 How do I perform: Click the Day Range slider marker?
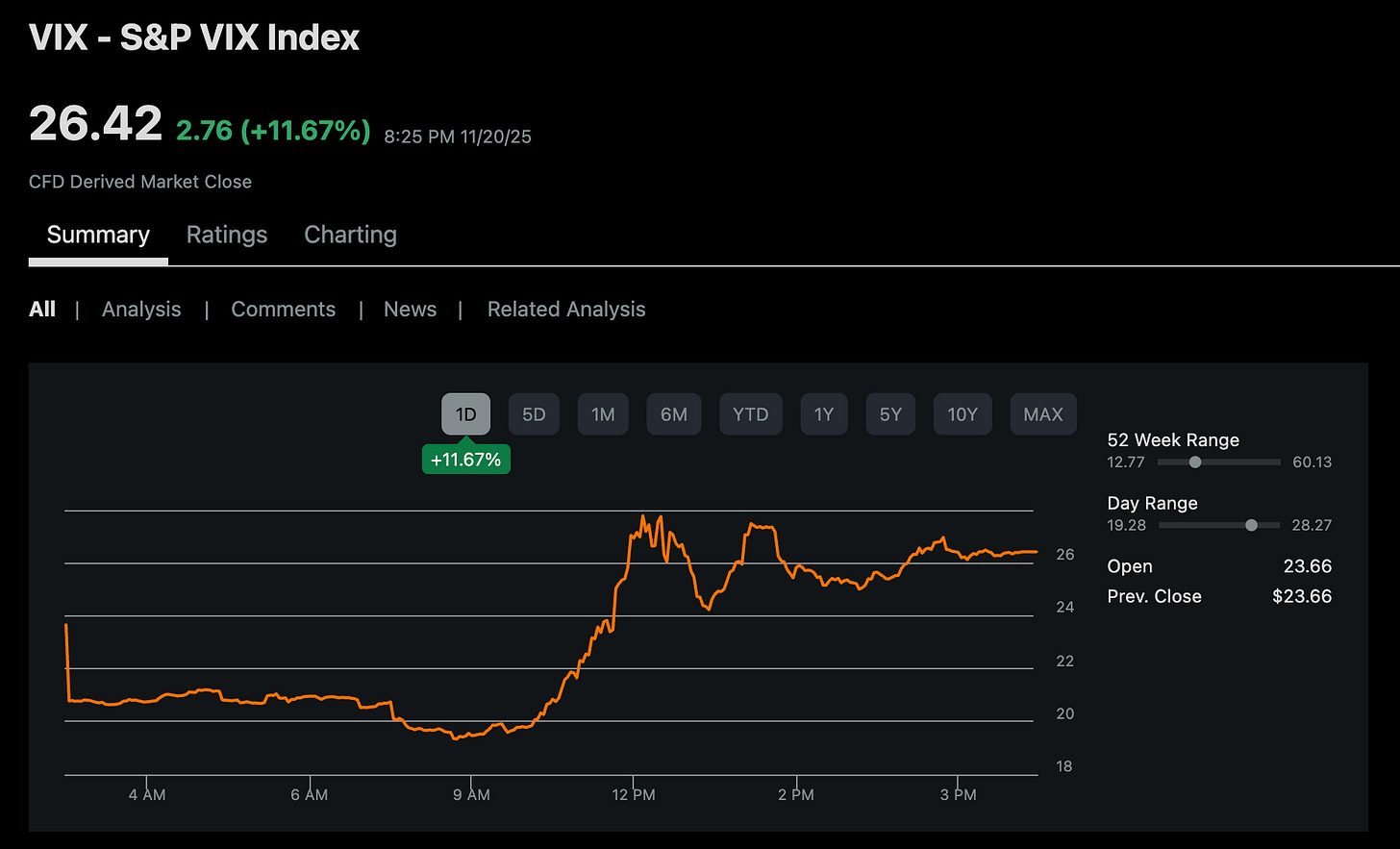coord(1251,525)
